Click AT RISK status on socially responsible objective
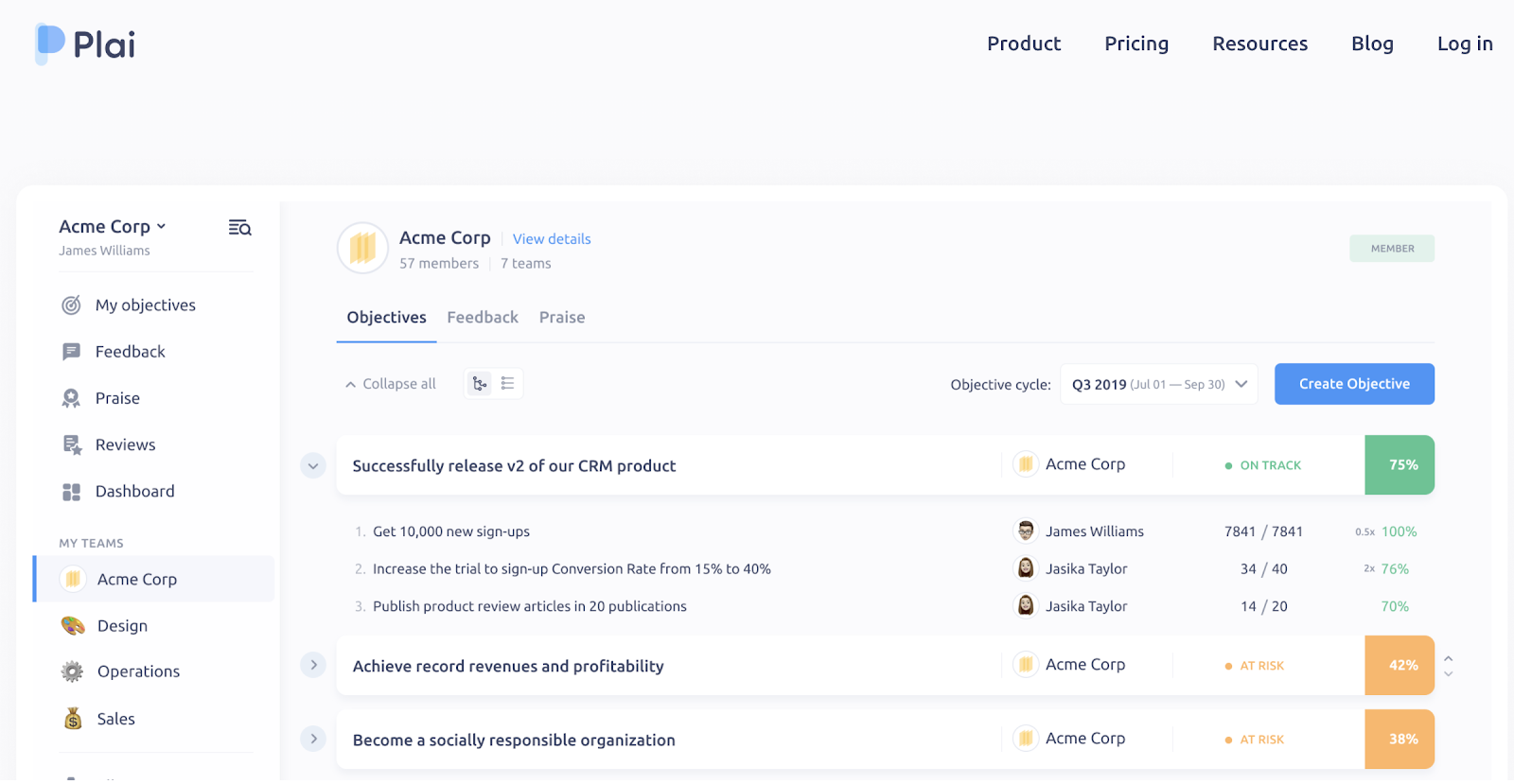The image size is (1514, 784). tap(1255, 740)
